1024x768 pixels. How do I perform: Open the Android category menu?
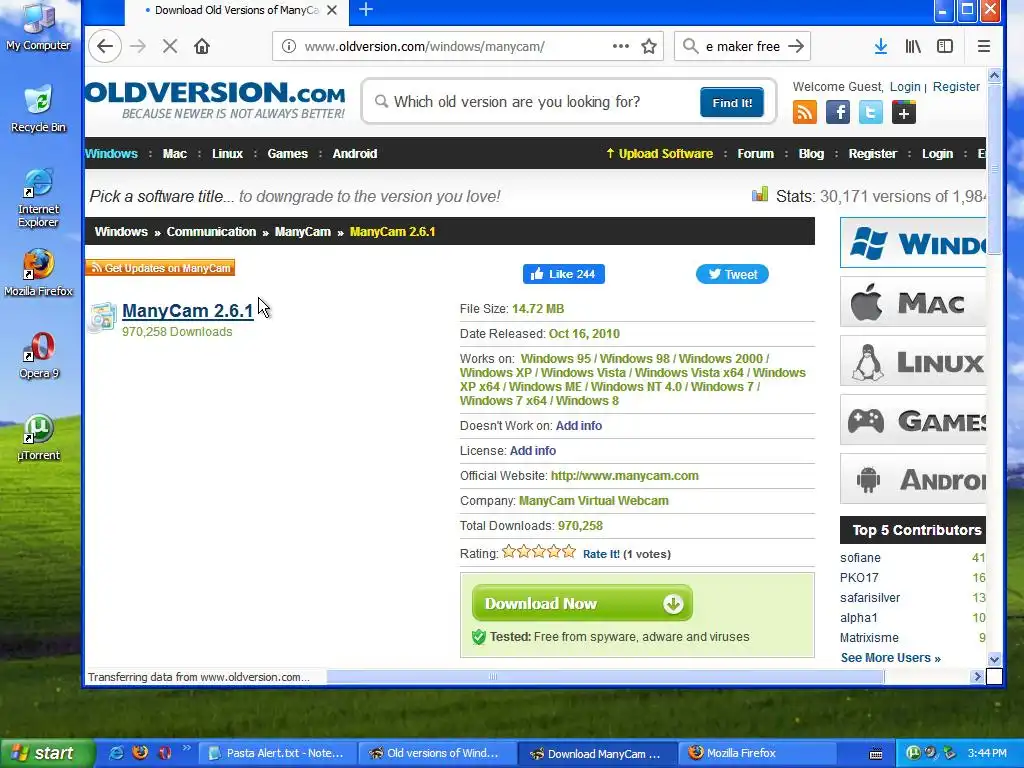[x=355, y=153]
